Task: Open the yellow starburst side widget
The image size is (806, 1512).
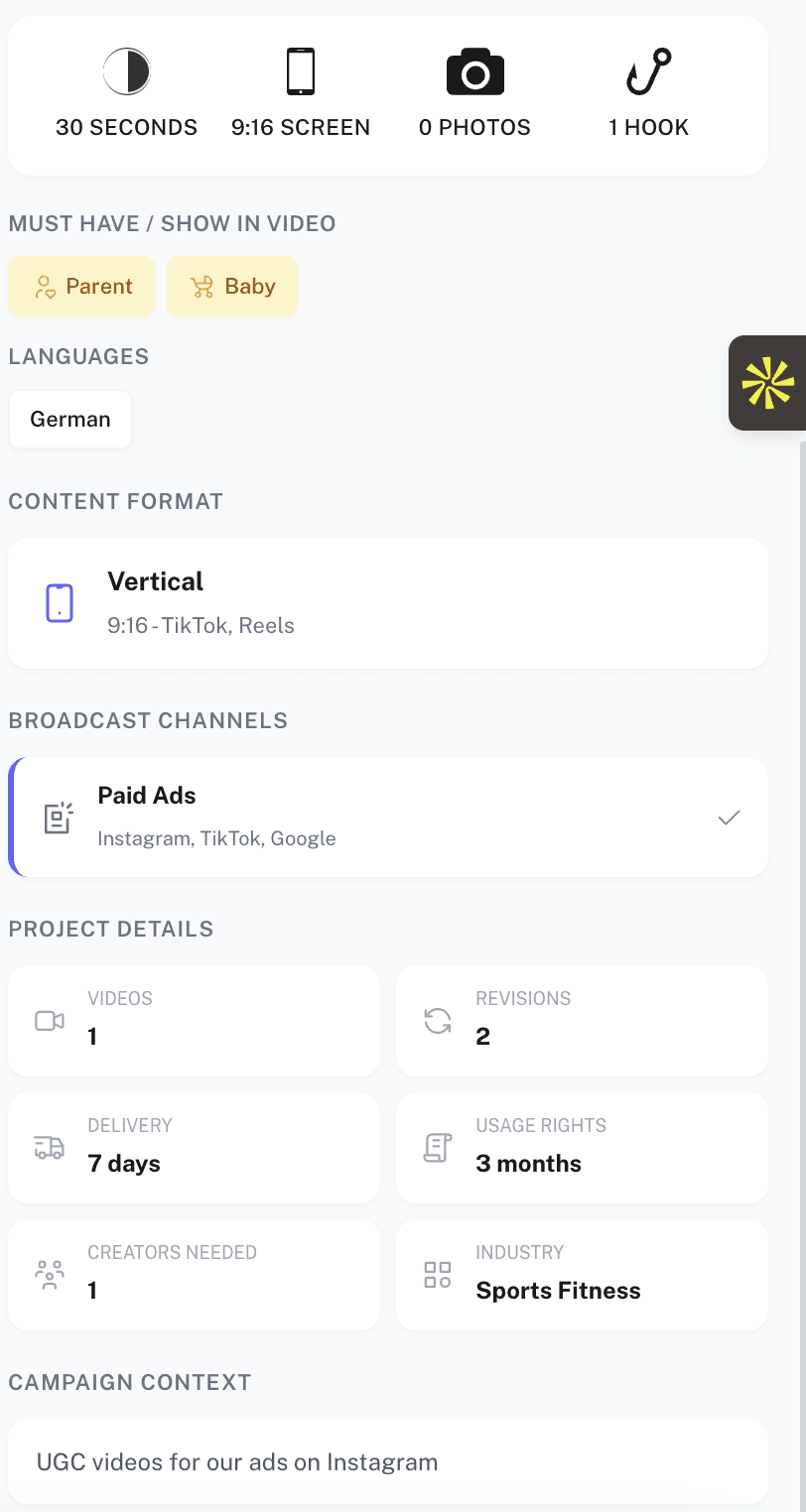Action: pos(768,383)
